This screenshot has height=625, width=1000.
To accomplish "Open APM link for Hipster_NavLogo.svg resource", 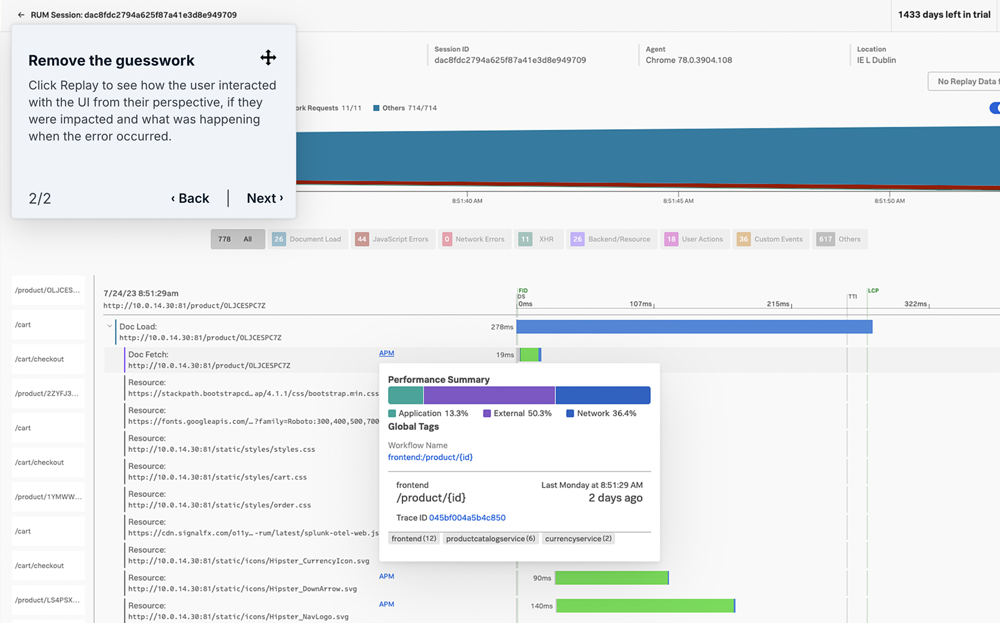I will tap(386, 605).
